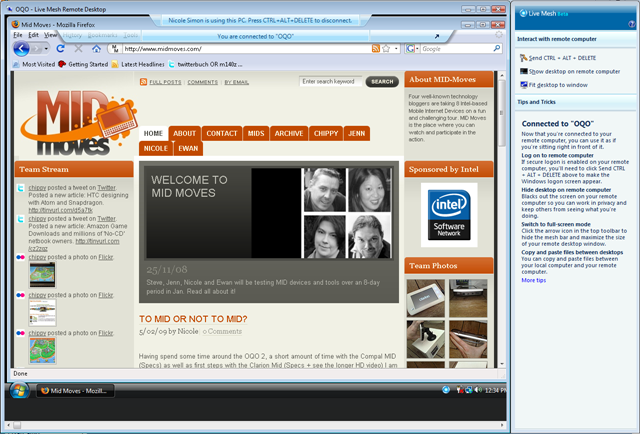
Task: Select the EWAN navigation tab
Action: tap(188, 149)
